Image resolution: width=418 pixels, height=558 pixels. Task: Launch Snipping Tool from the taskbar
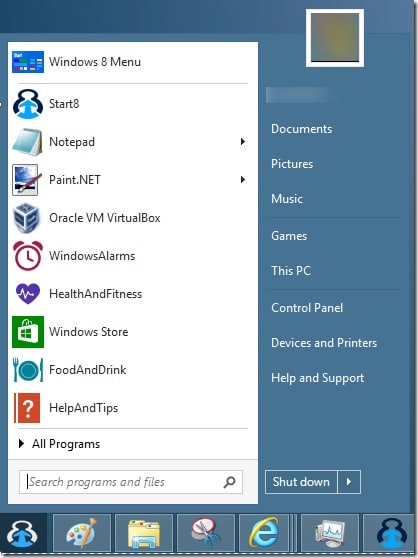click(206, 533)
